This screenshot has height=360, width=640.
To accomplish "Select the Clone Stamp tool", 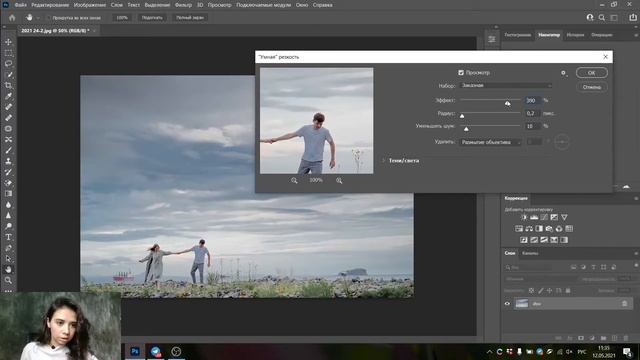I will coord(8,161).
